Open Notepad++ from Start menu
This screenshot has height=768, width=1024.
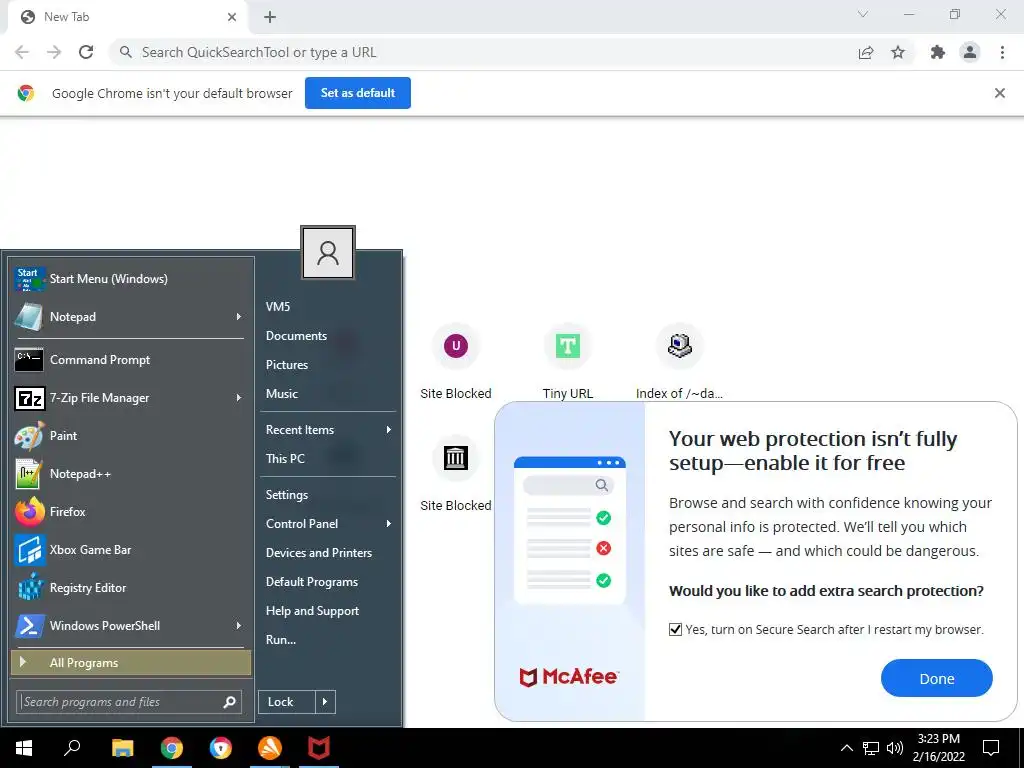click(x=129, y=473)
